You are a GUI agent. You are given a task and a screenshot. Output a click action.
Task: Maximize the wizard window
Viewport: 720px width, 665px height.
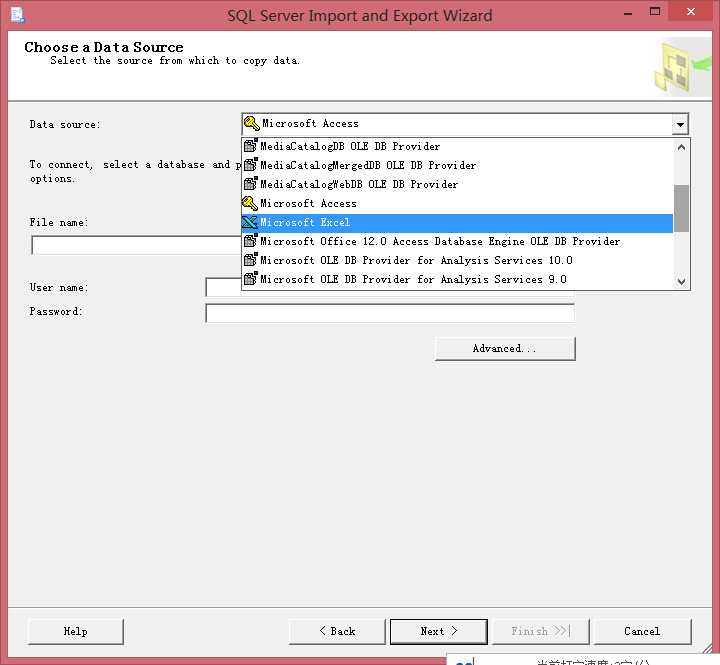tap(655, 12)
